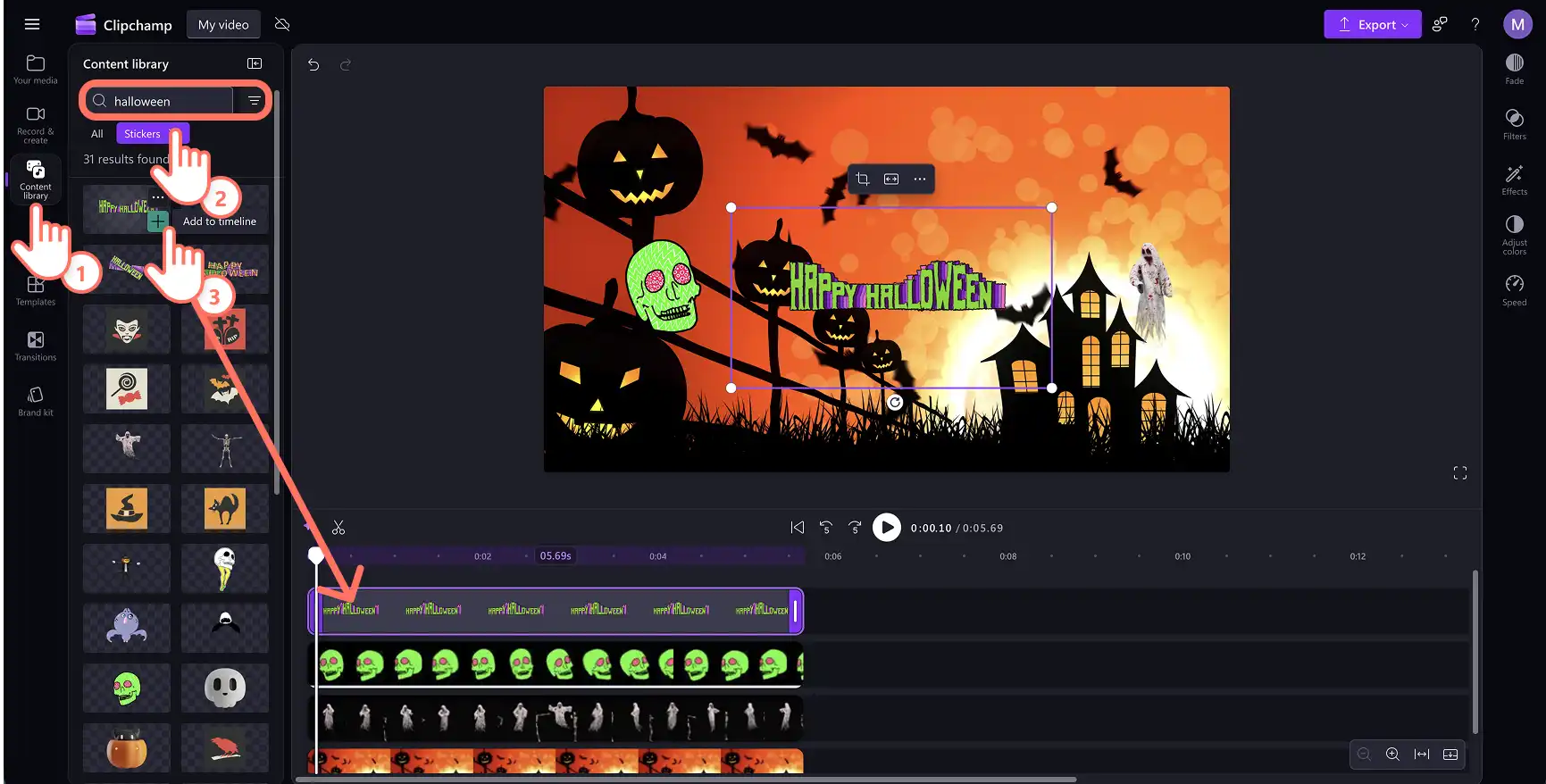Open the search filter options
The width and height of the screenshot is (1546, 784).
(255, 101)
